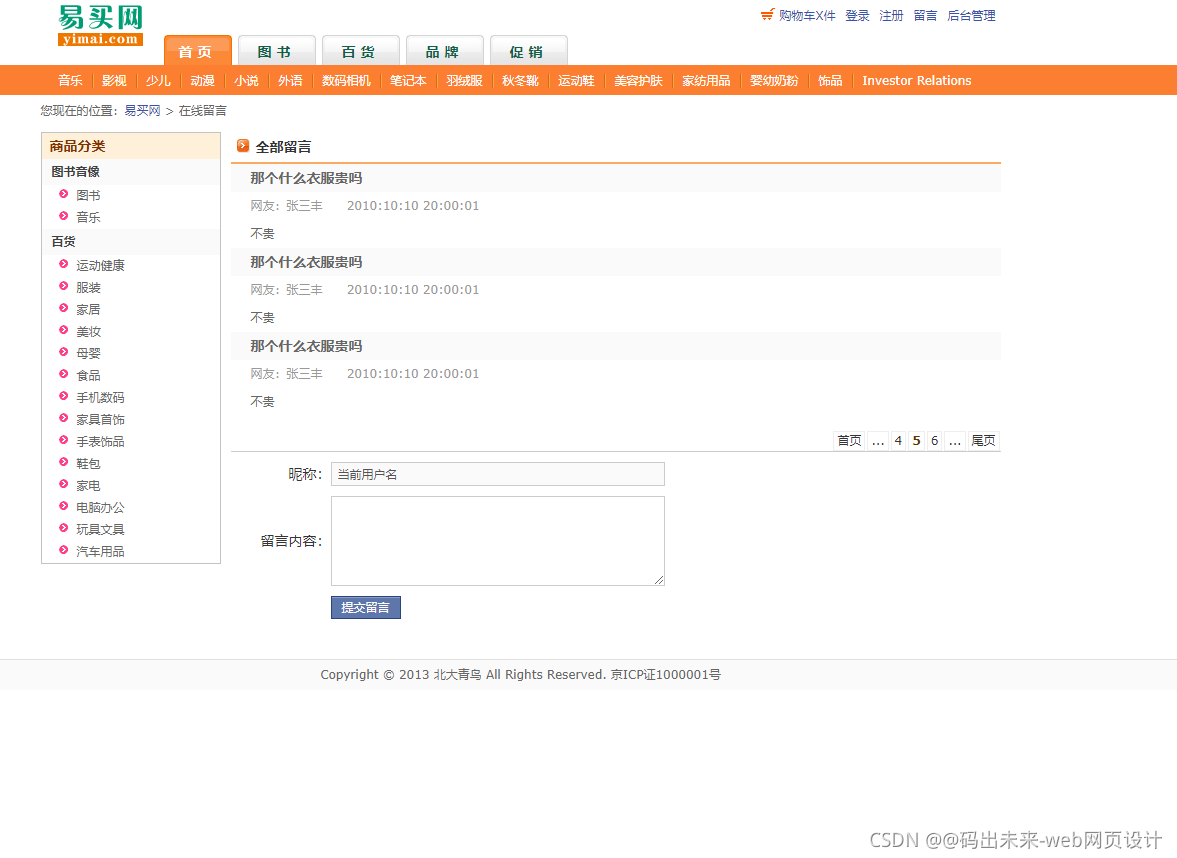Click the pink bullet icon next to 家具首饰
The height and width of the screenshot is (858, 1177).
pos(64,418)
